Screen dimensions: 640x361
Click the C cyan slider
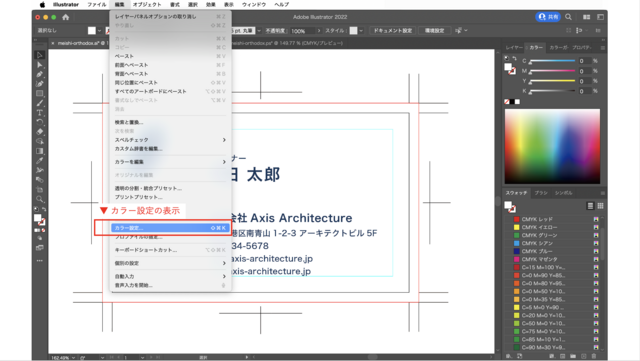(552, 61)
